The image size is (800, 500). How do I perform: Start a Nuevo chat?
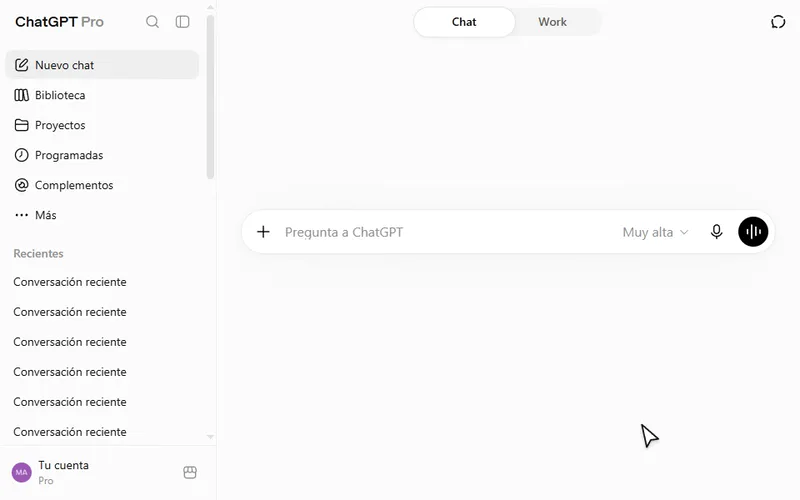point(102,65)
